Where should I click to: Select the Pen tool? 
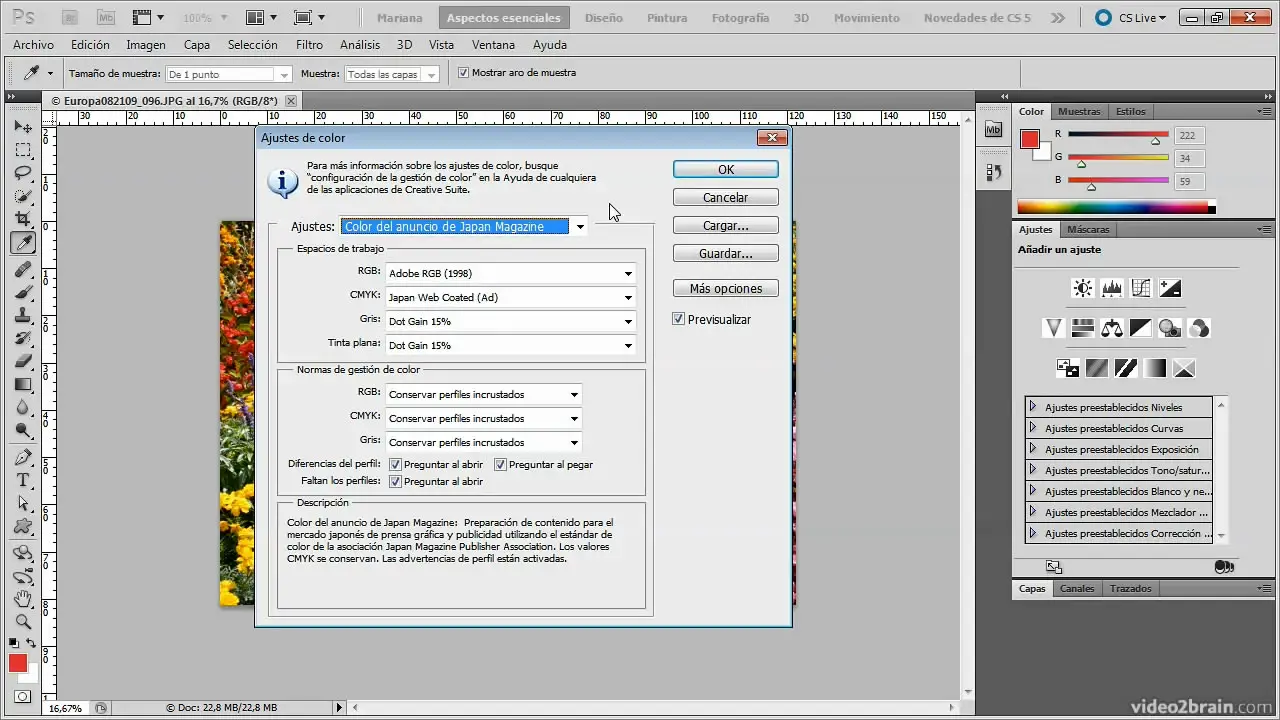22,457
